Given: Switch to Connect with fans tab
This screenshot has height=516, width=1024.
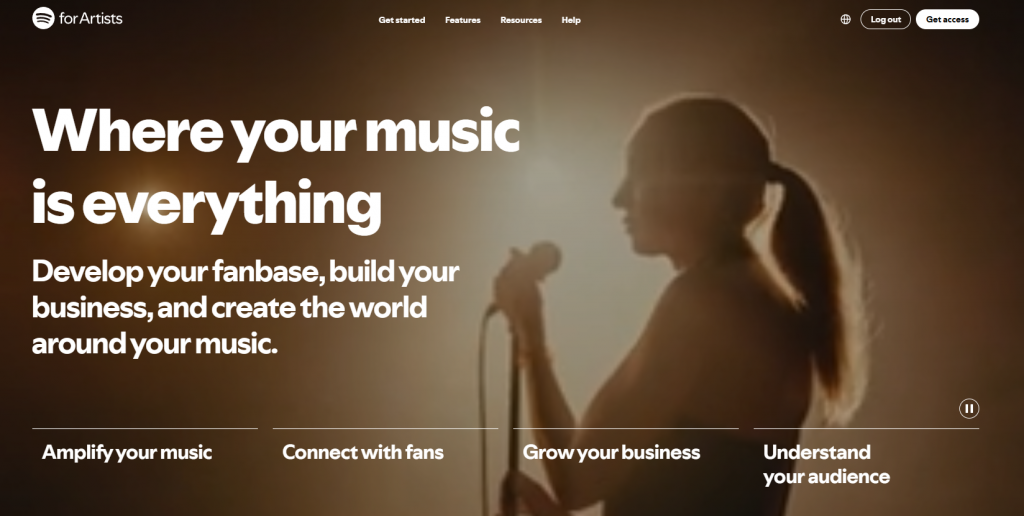Looking at the screenshot, I should 362,452.
